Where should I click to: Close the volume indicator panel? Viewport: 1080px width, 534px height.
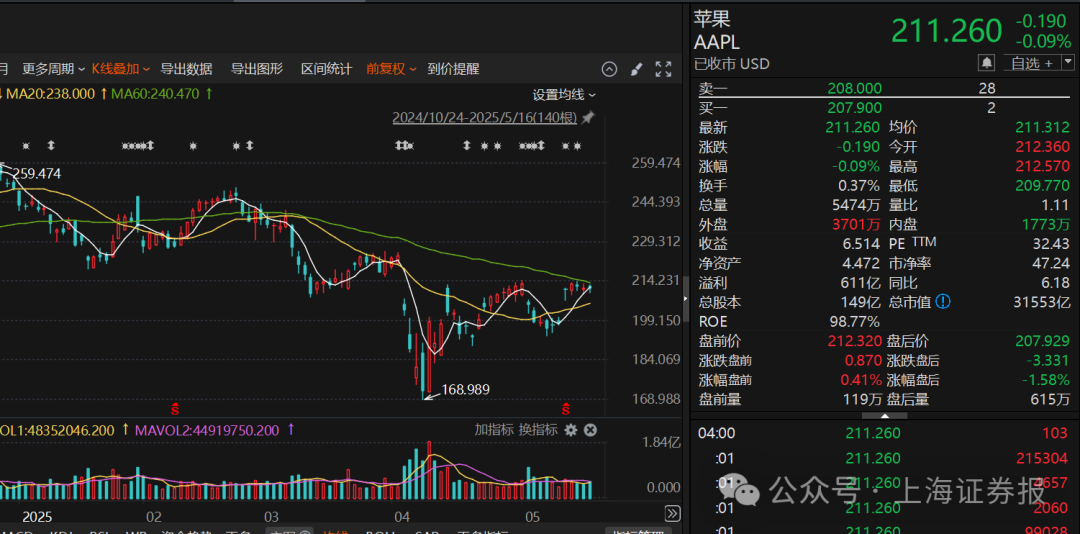[x=590, y=430]
